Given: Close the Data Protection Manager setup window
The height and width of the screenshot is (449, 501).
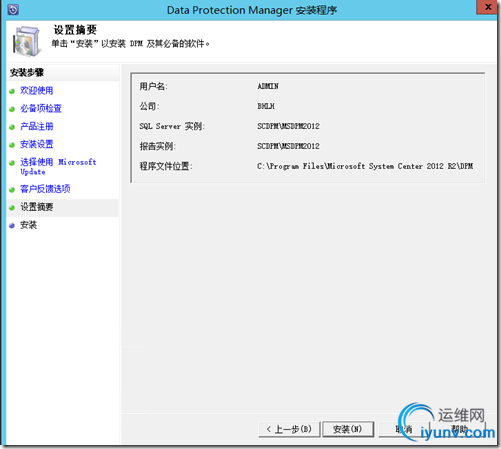Looking at the screenshot, I should 488,7.
